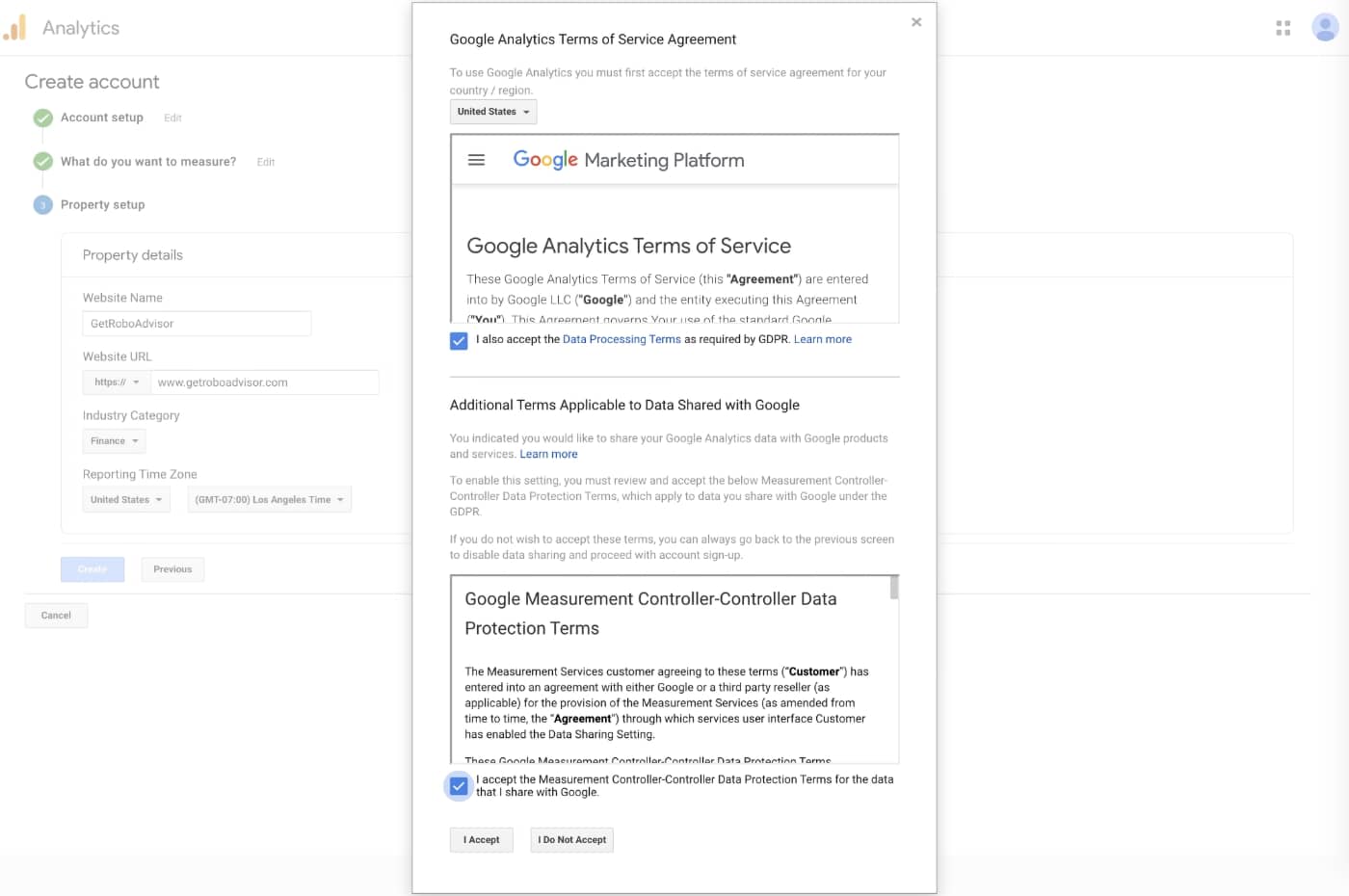Screen dimensions: 1349x896
Task: Open the United States time zone country dropdown
Action: (126, 500)
